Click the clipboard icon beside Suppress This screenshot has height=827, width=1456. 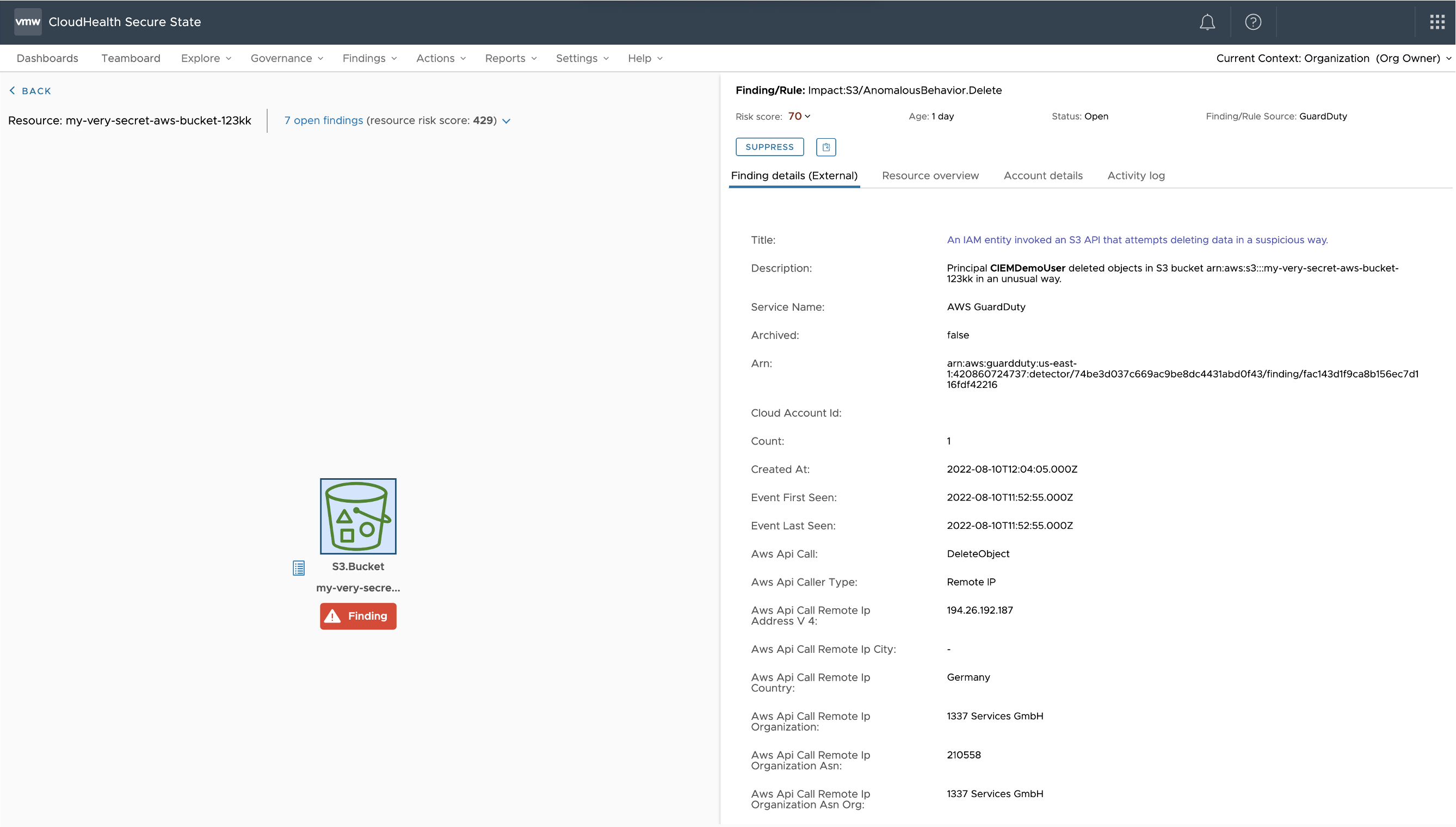tap(826, 147)
